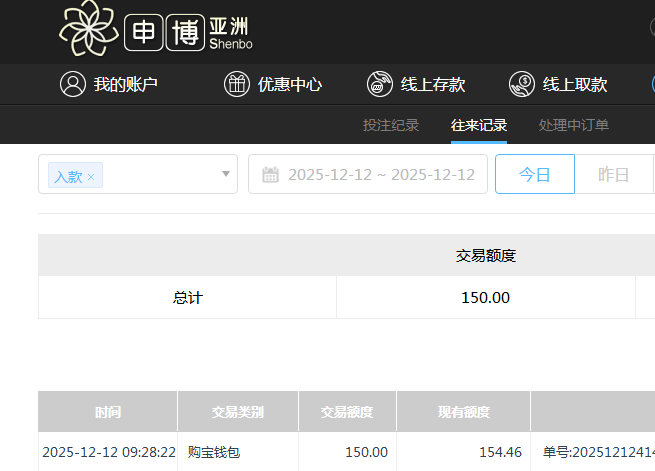Image resolution: width=655 pixels, height=471 pixels.
Task: Open the date range picker field
Action: 368,174
